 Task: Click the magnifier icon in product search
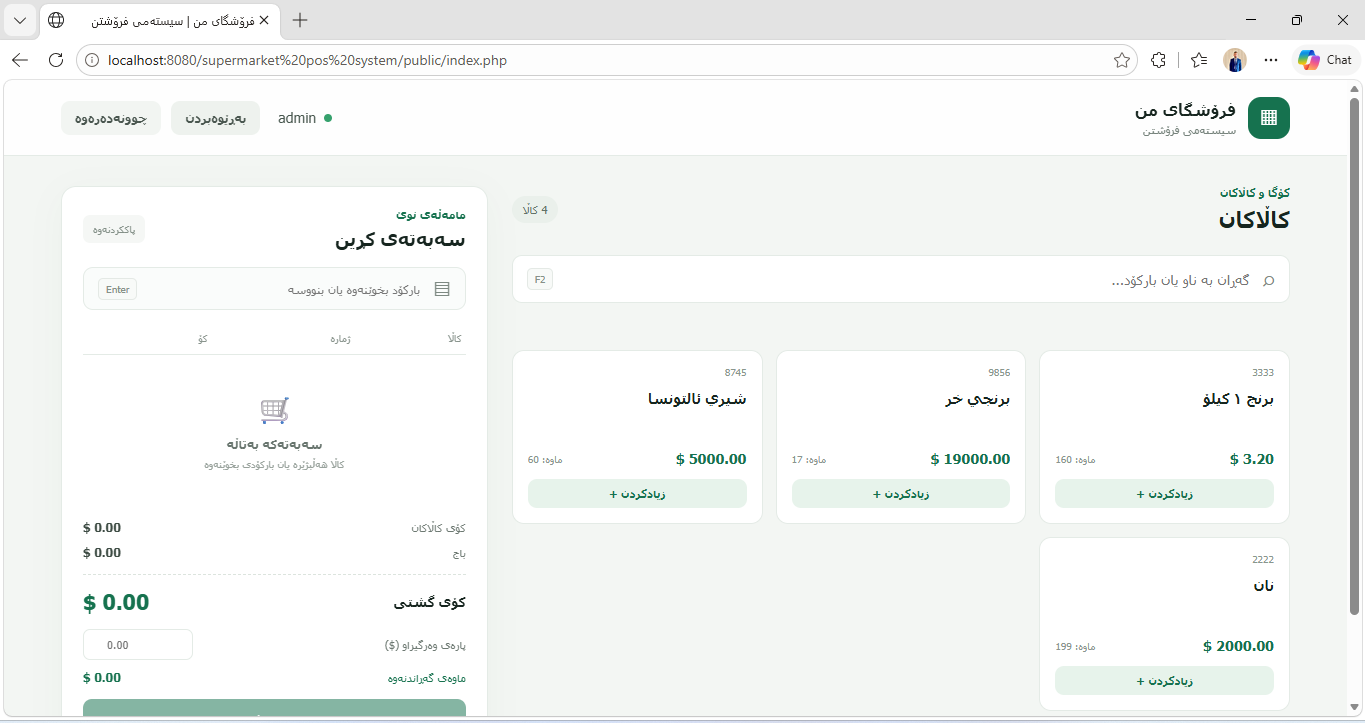point(1269,281)
